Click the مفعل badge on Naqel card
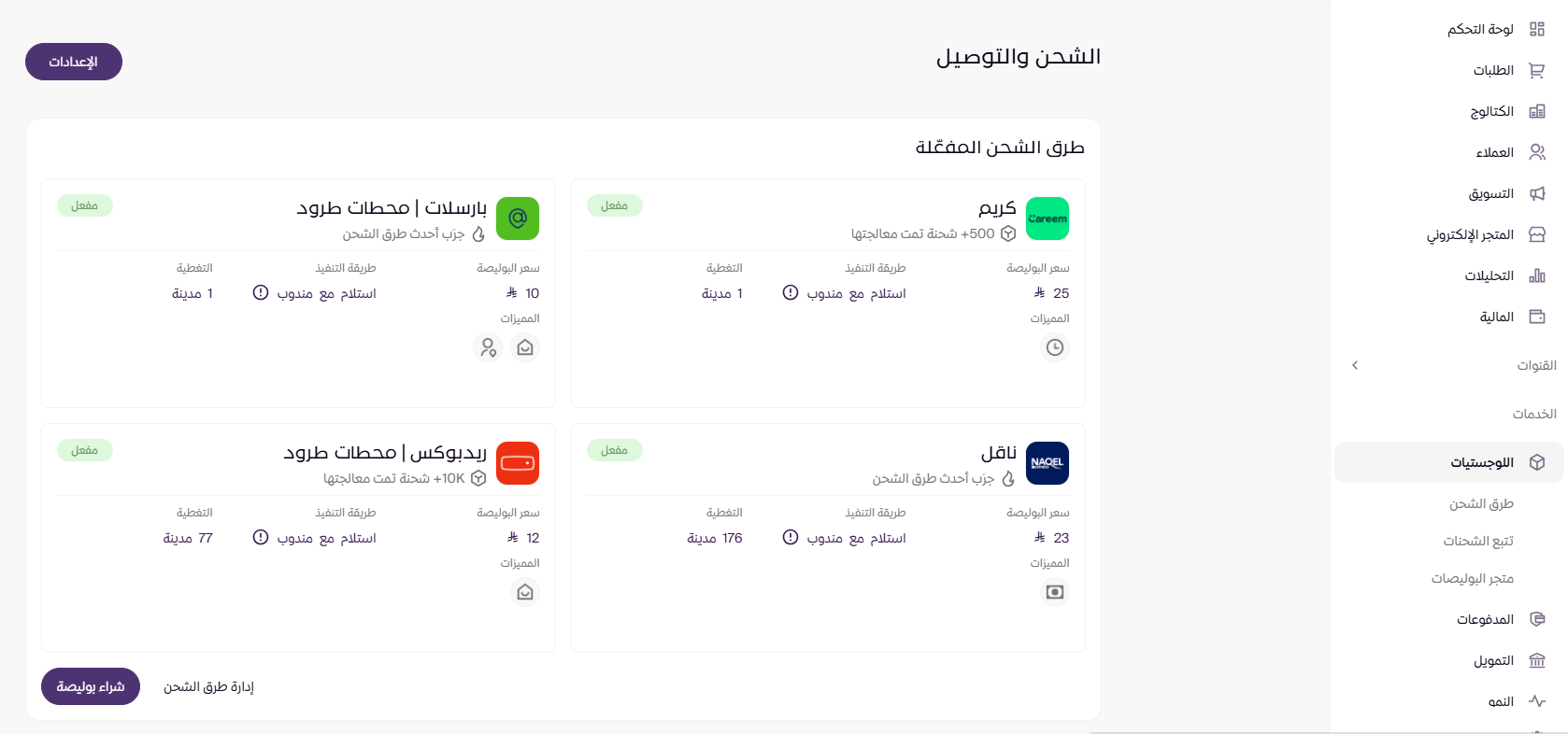1568x734 pixels. (x=614, y=450)
